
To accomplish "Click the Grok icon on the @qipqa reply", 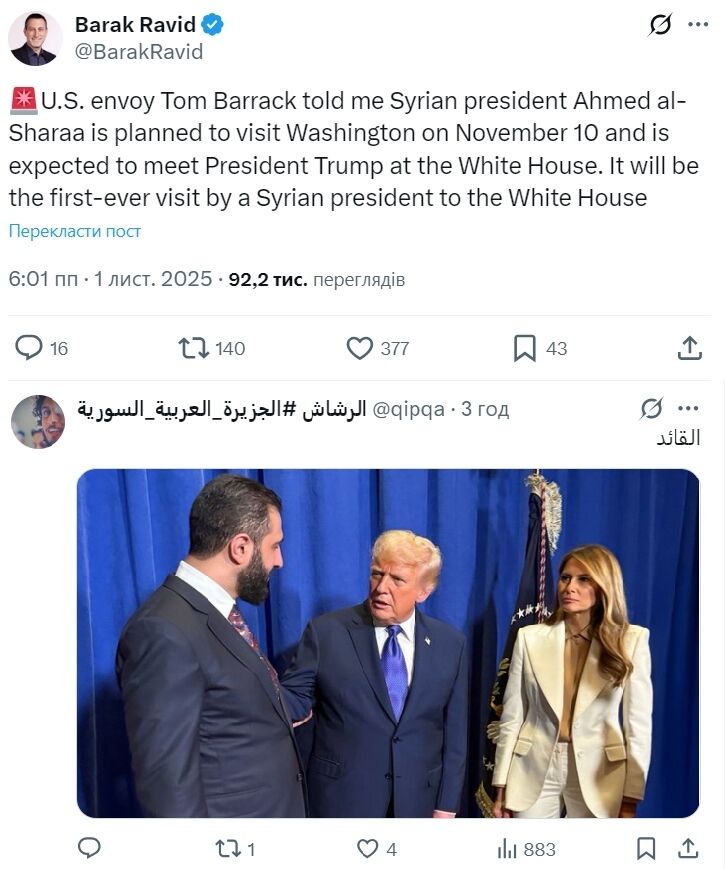I will [x=651, y=408].
